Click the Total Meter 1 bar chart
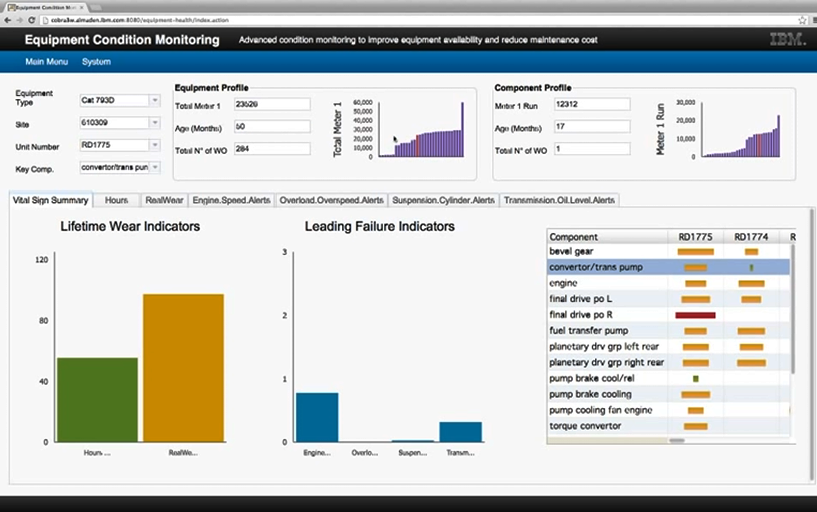 click(421, 129)
